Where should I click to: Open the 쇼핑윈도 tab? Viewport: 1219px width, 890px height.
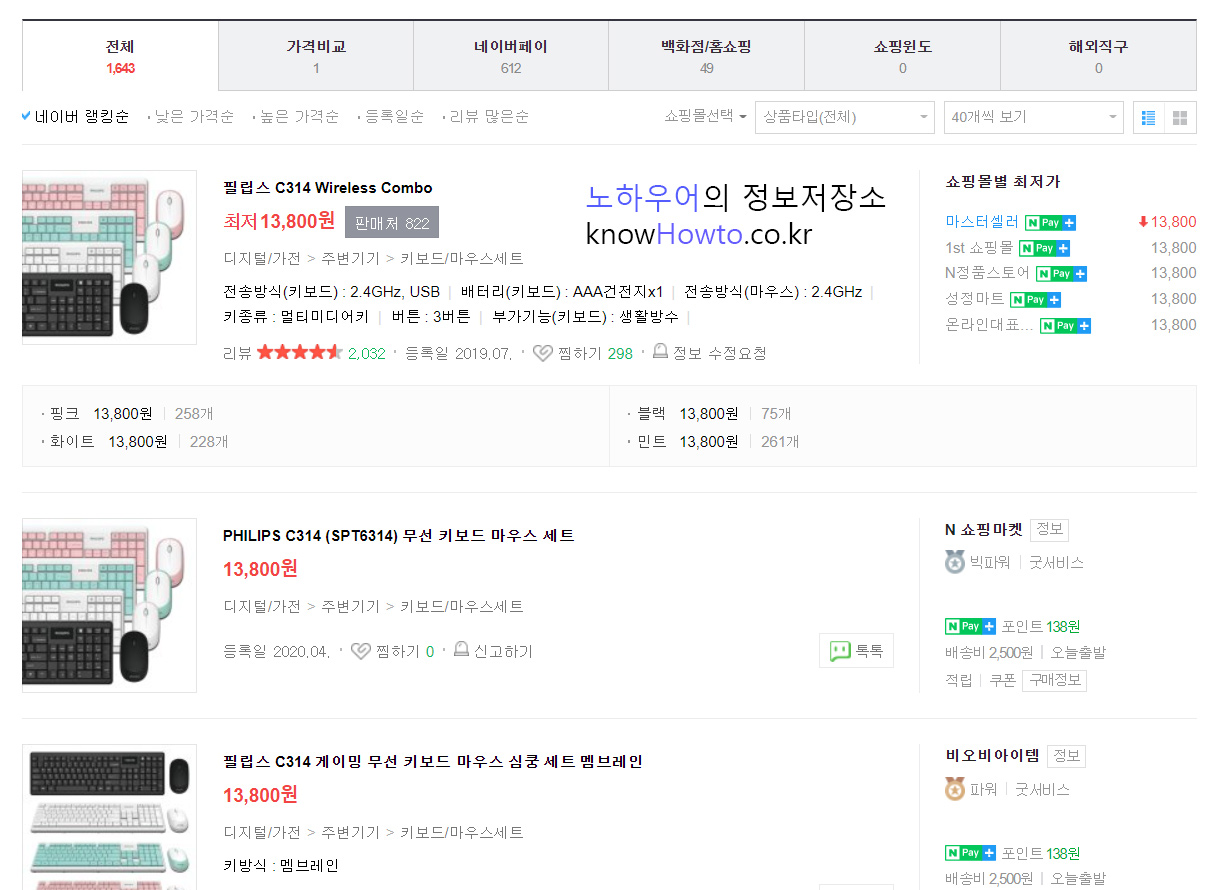pyautogui.click(x=903, y=56)
